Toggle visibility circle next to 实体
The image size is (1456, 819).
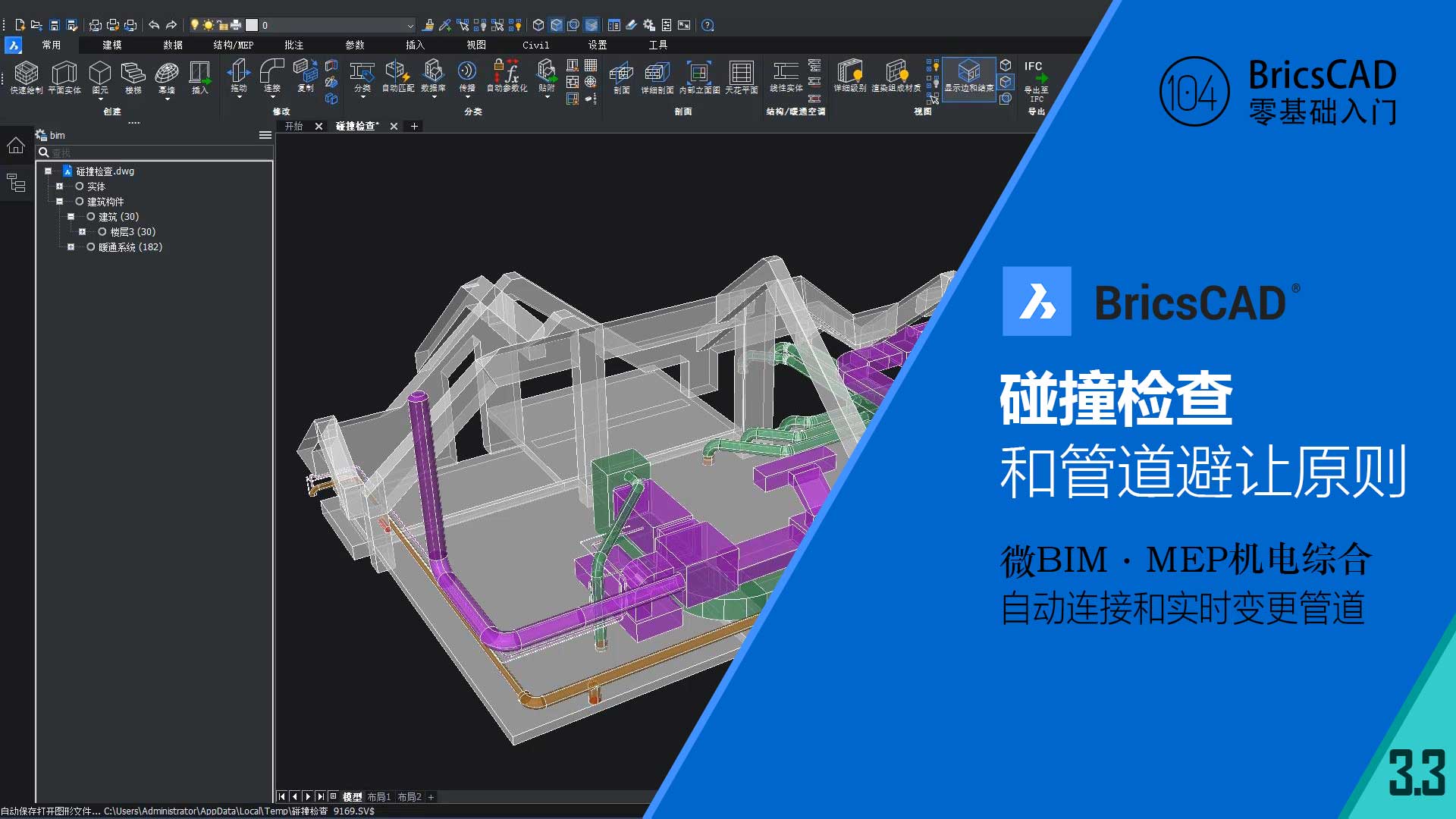point(80,187)
